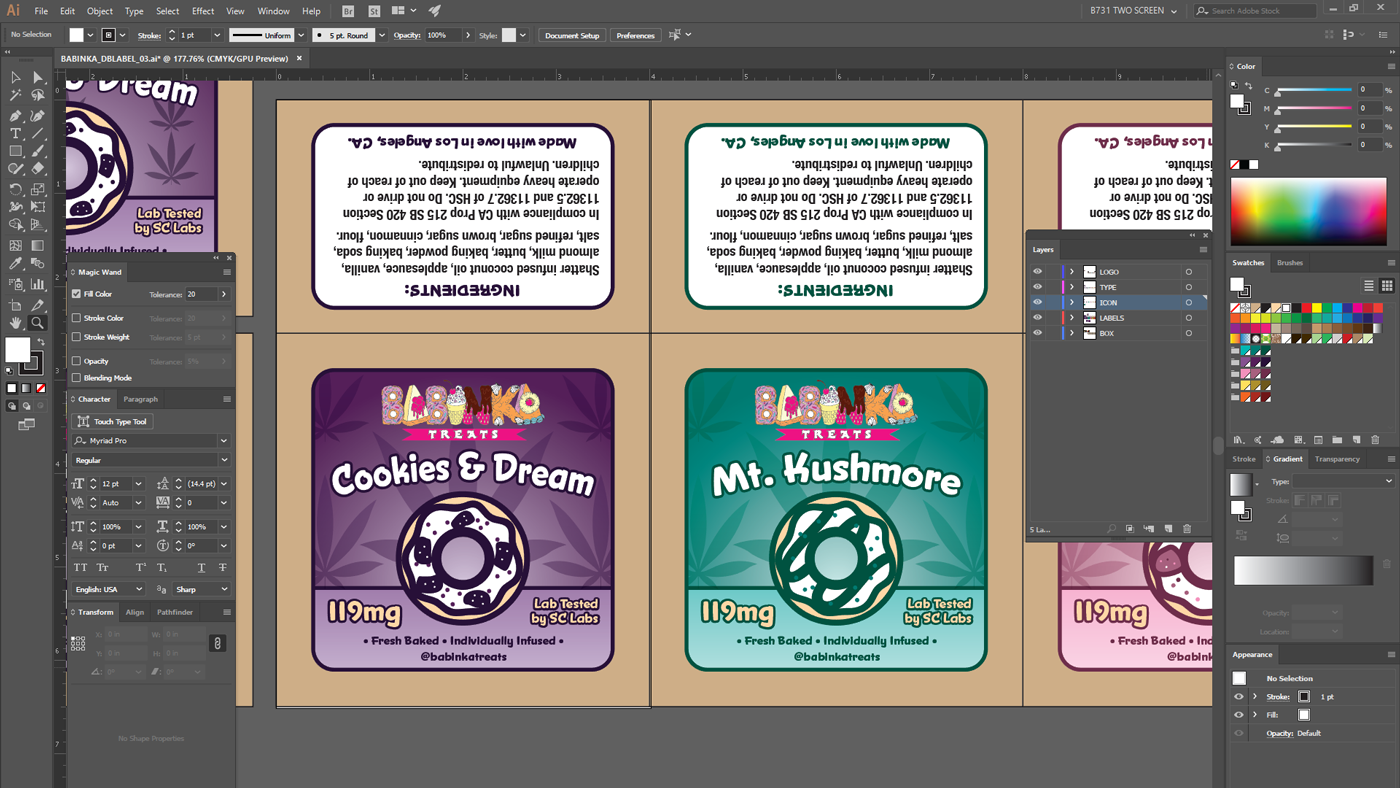
Task: Open the File menu
Action: [41, 11]
